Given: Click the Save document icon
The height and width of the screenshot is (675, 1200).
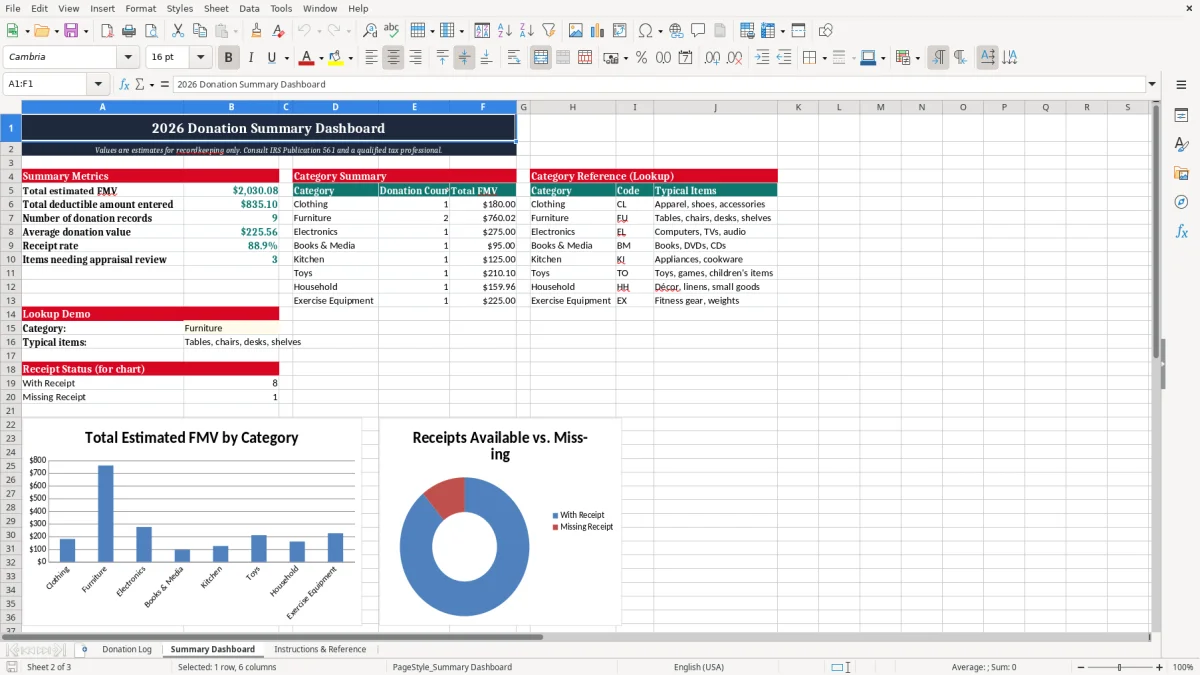Looking at the screenshot, I should coord(71,31).
